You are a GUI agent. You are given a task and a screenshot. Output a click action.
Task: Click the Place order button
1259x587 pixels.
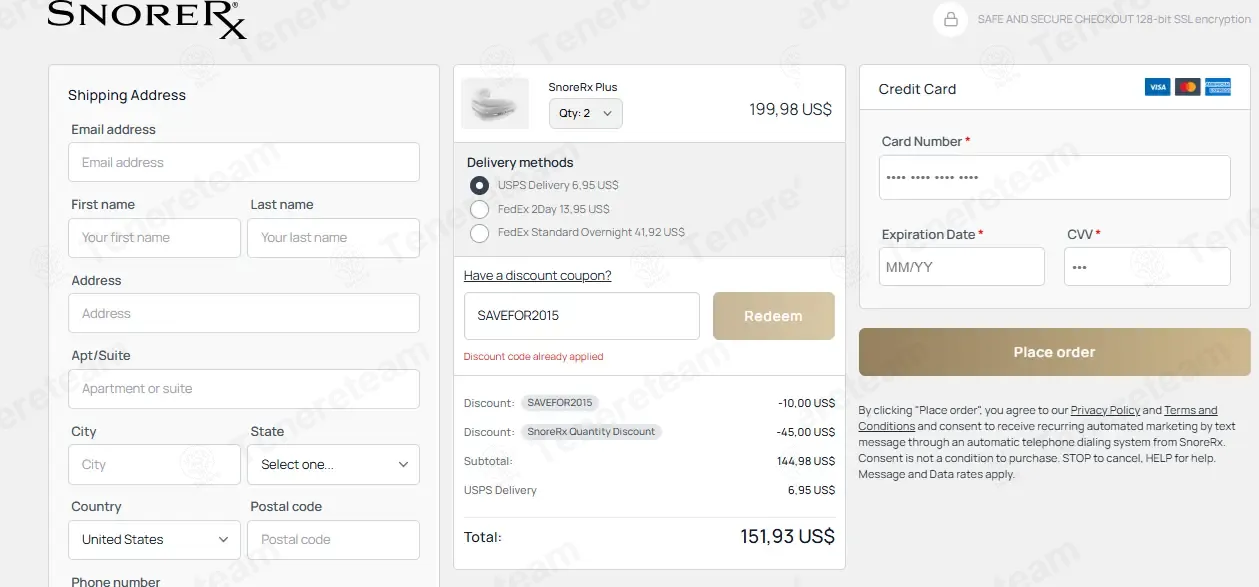[x=1054, y=352]
